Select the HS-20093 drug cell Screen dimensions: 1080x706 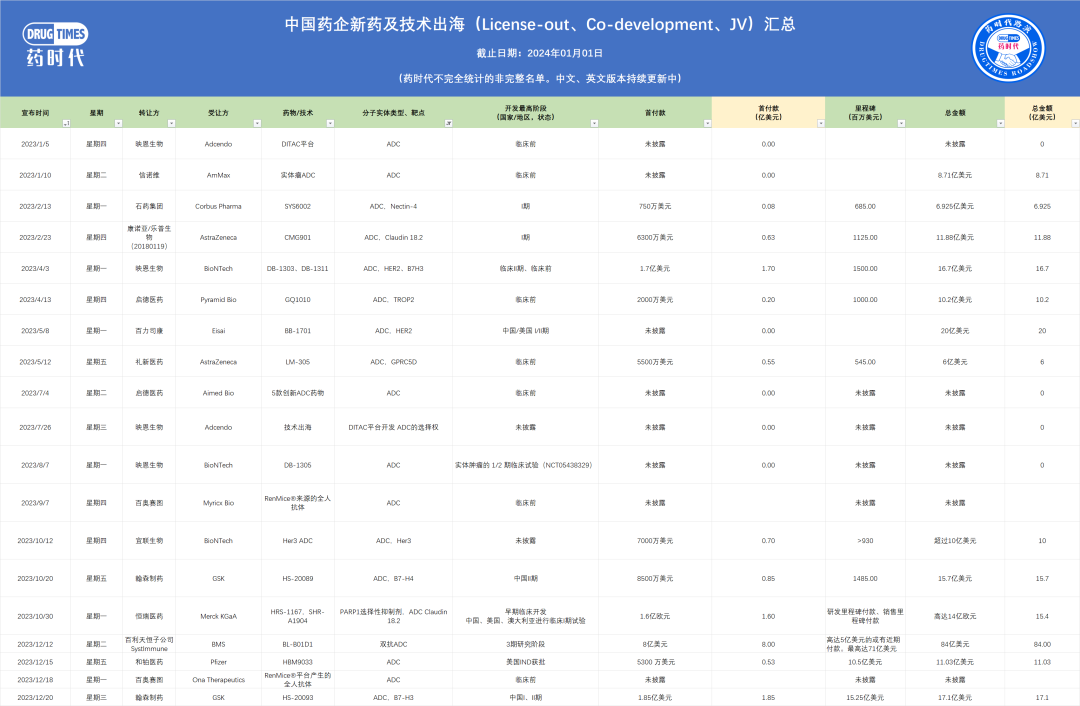point(298,698)
